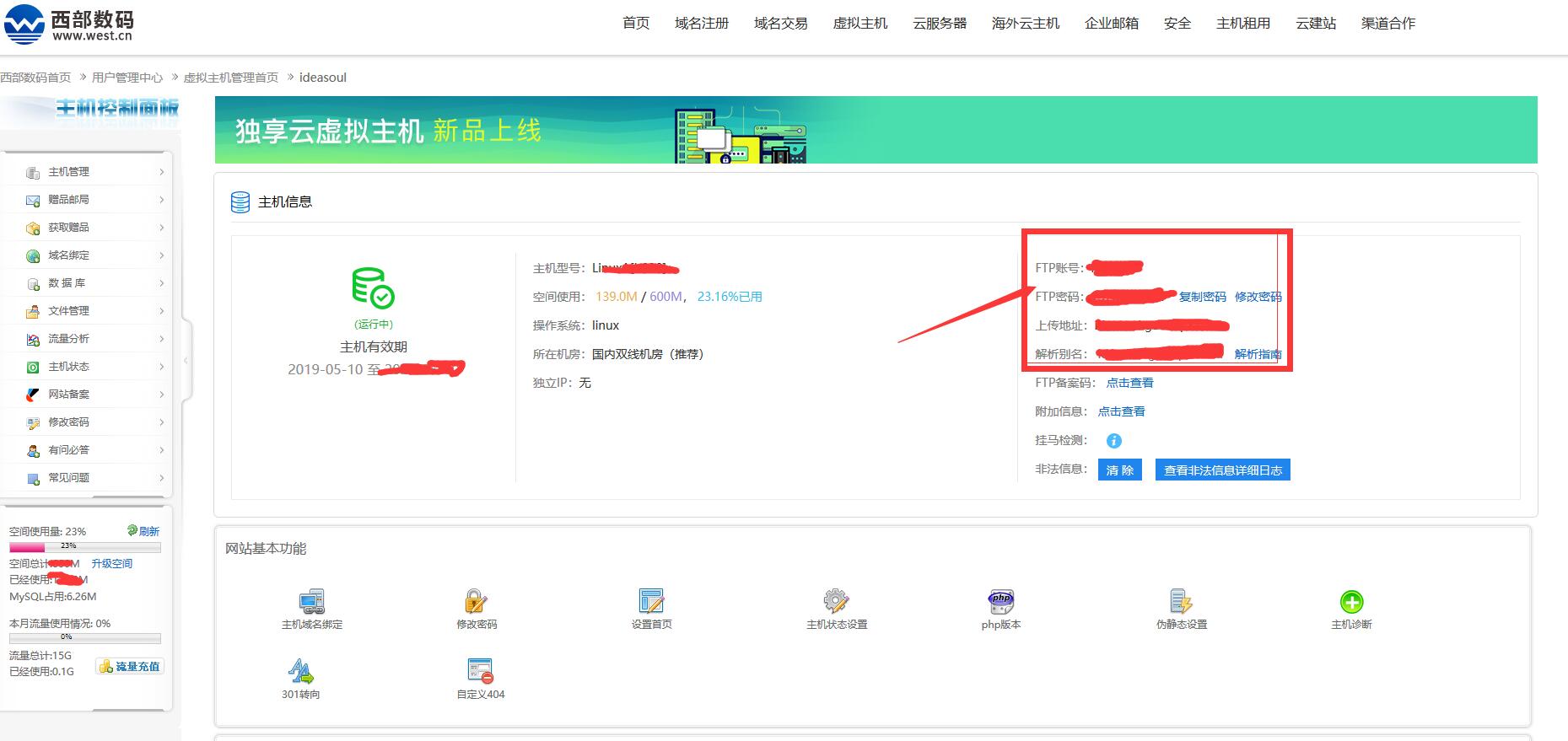Image resolution: width=1568 pixels, height=741 pixels.
Task: Open 企业邮箱 in top navigation
Action: (x=1112, y=24)
